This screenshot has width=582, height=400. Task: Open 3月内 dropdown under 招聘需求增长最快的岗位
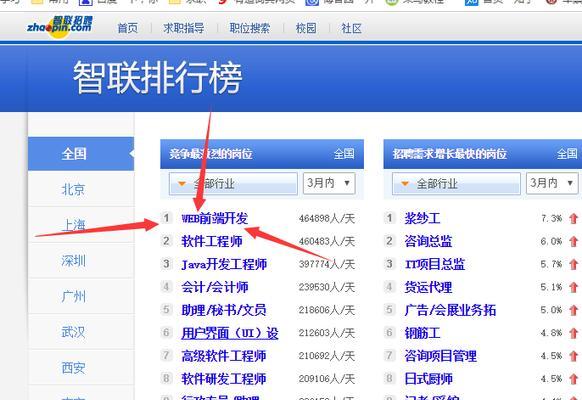[x=552, y=183]
